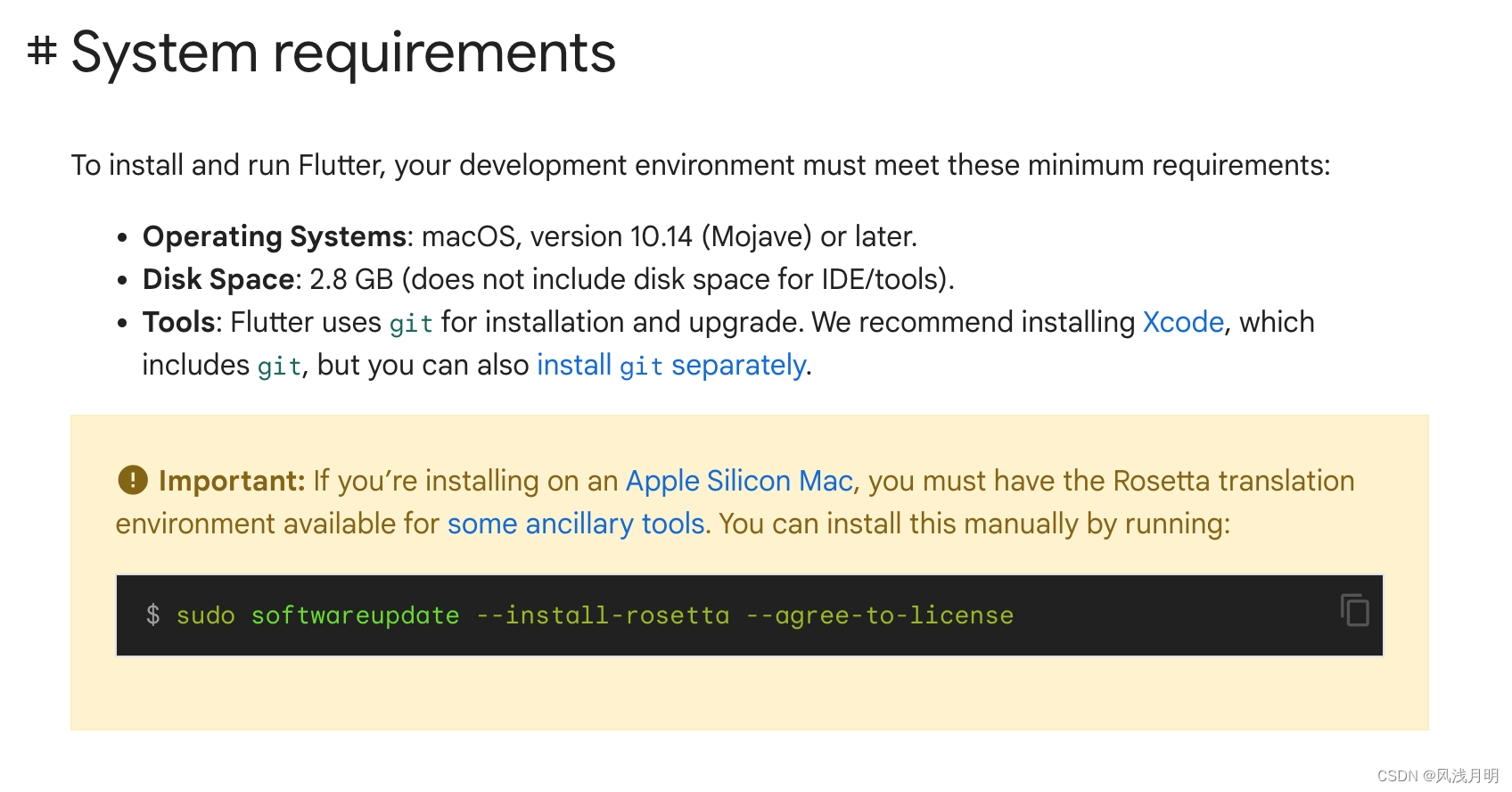
Task: Click the bold Tools label
Action: [178, 322]
